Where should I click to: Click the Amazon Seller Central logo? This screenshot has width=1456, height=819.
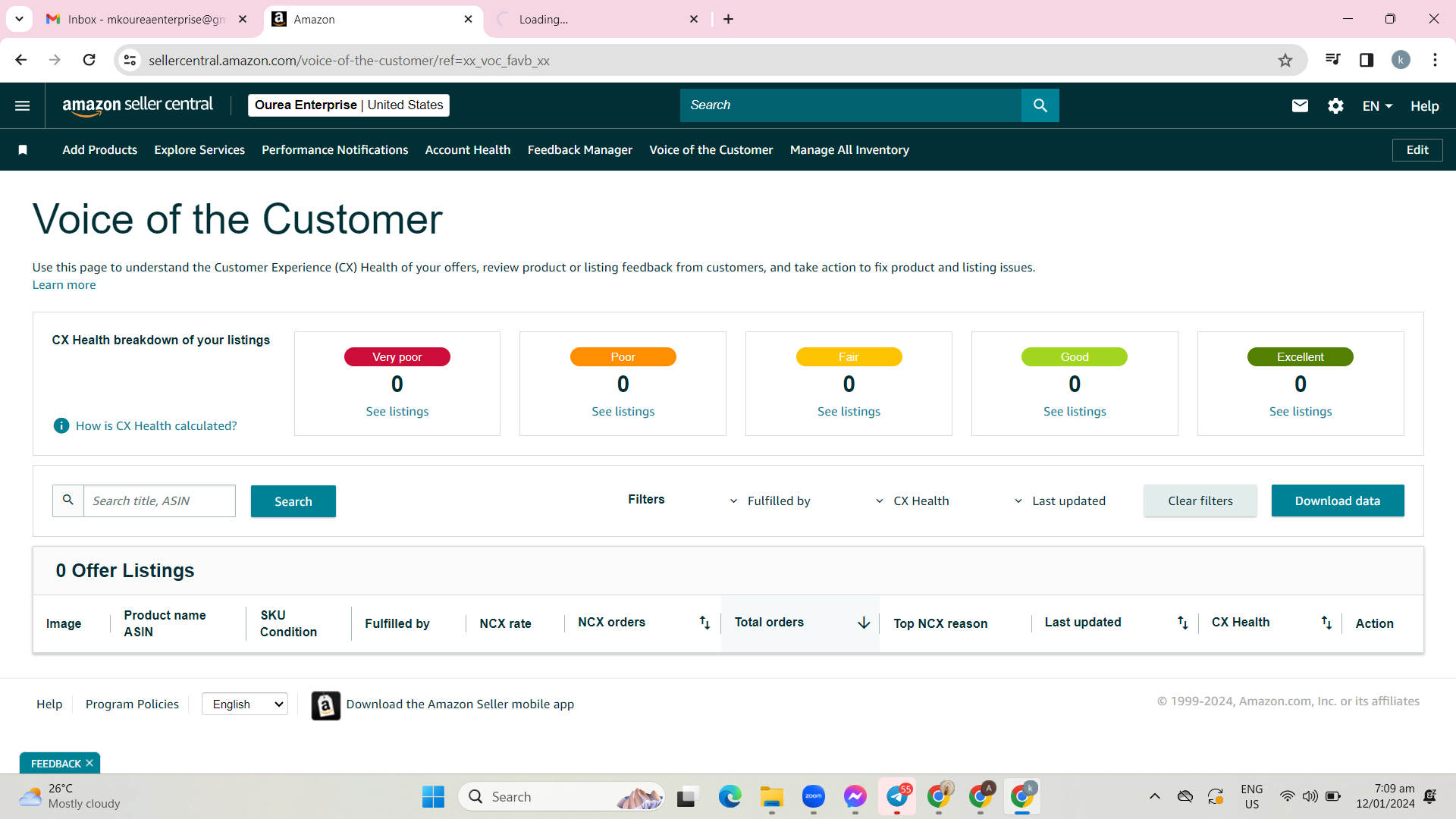[137, 105]
